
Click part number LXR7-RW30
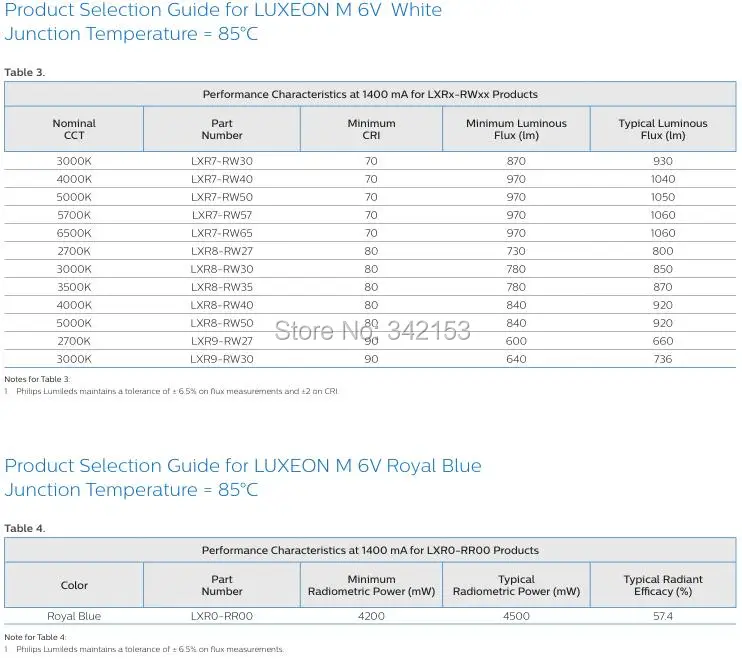tap(221, 161)
